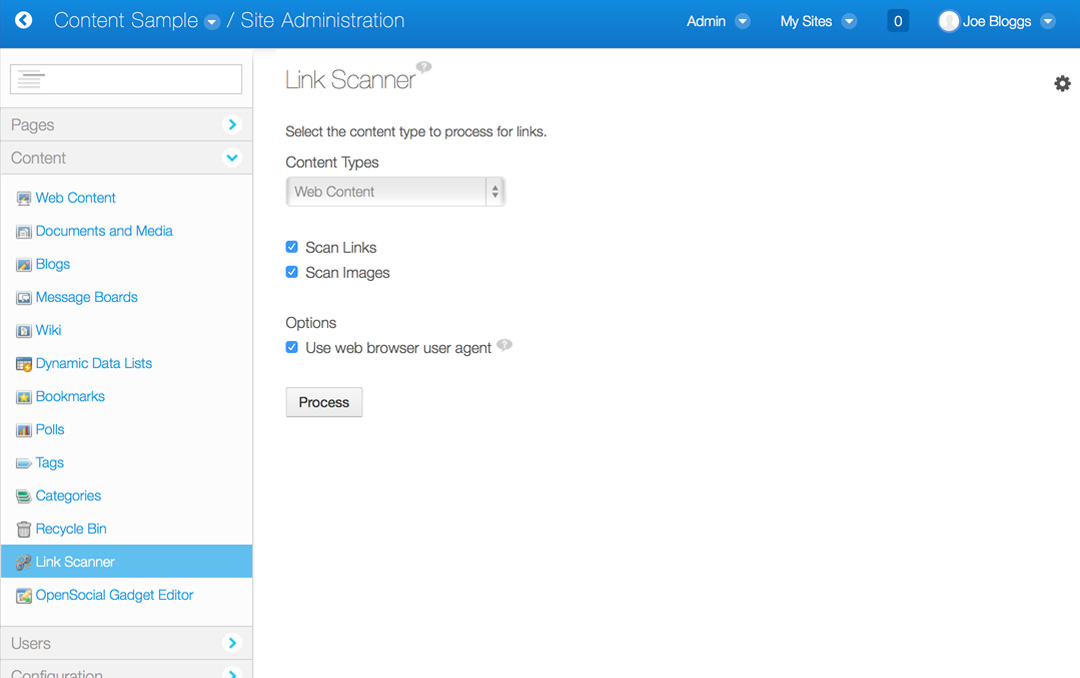Click the Link Scanner title help icon
Image resolution: width=1080 pixels, height=678 pixels.
[x=424, y=67]
